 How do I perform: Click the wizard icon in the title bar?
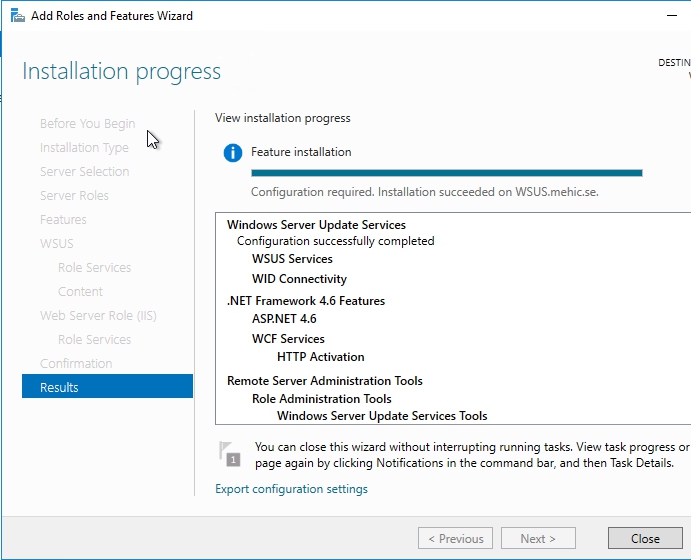17,16
